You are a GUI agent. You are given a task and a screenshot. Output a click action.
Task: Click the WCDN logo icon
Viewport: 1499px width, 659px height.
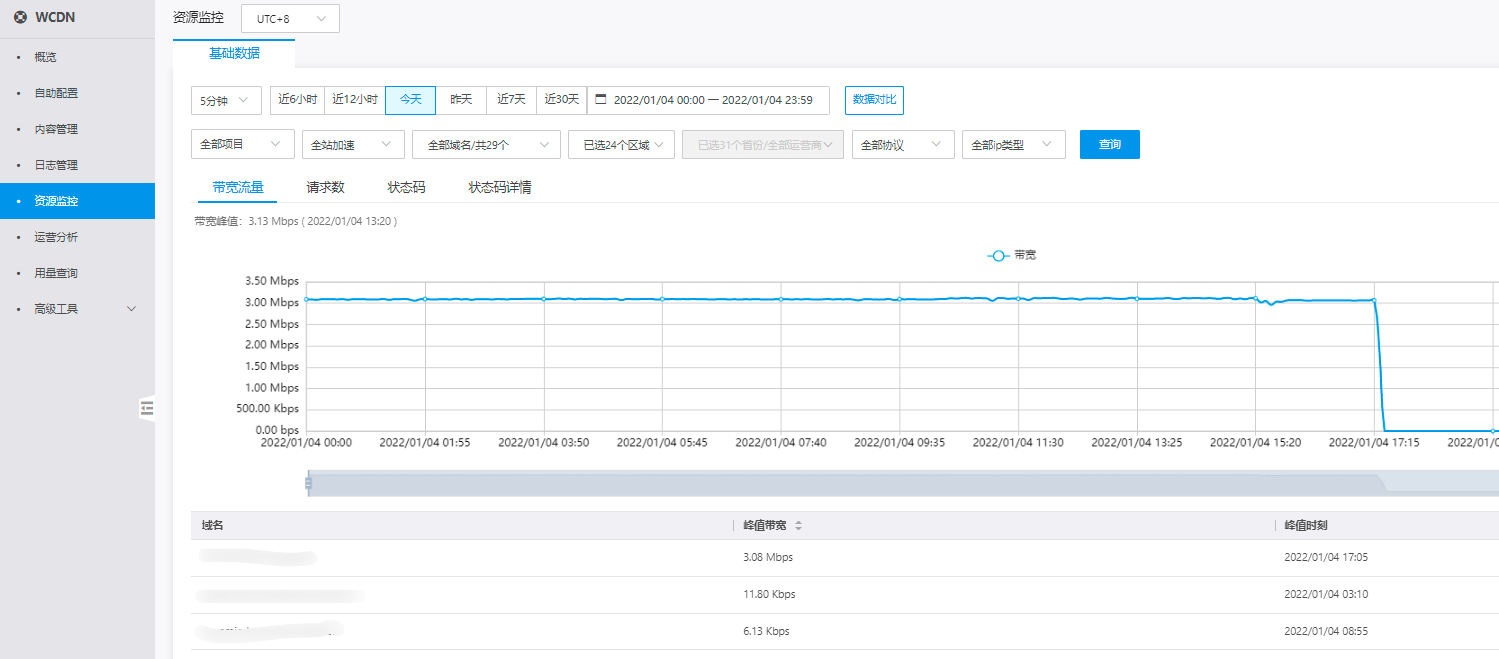pos(20,18)
